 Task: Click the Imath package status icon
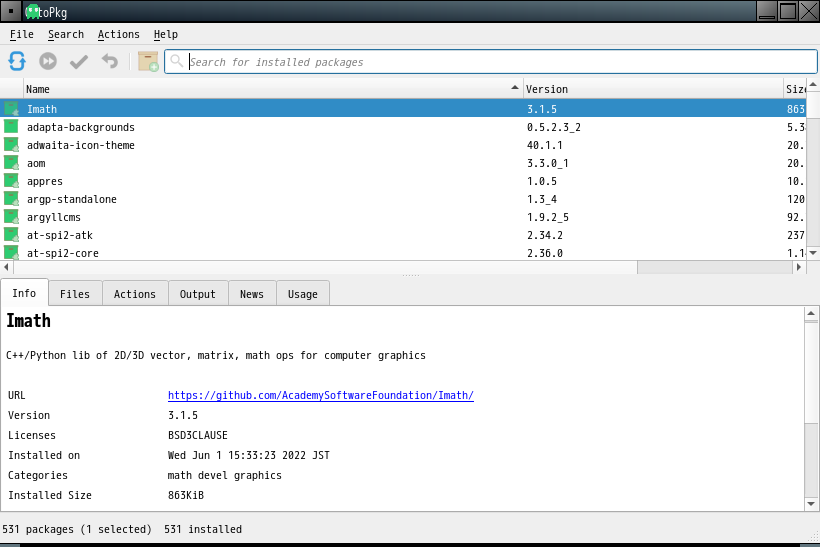tap(12, 109)
